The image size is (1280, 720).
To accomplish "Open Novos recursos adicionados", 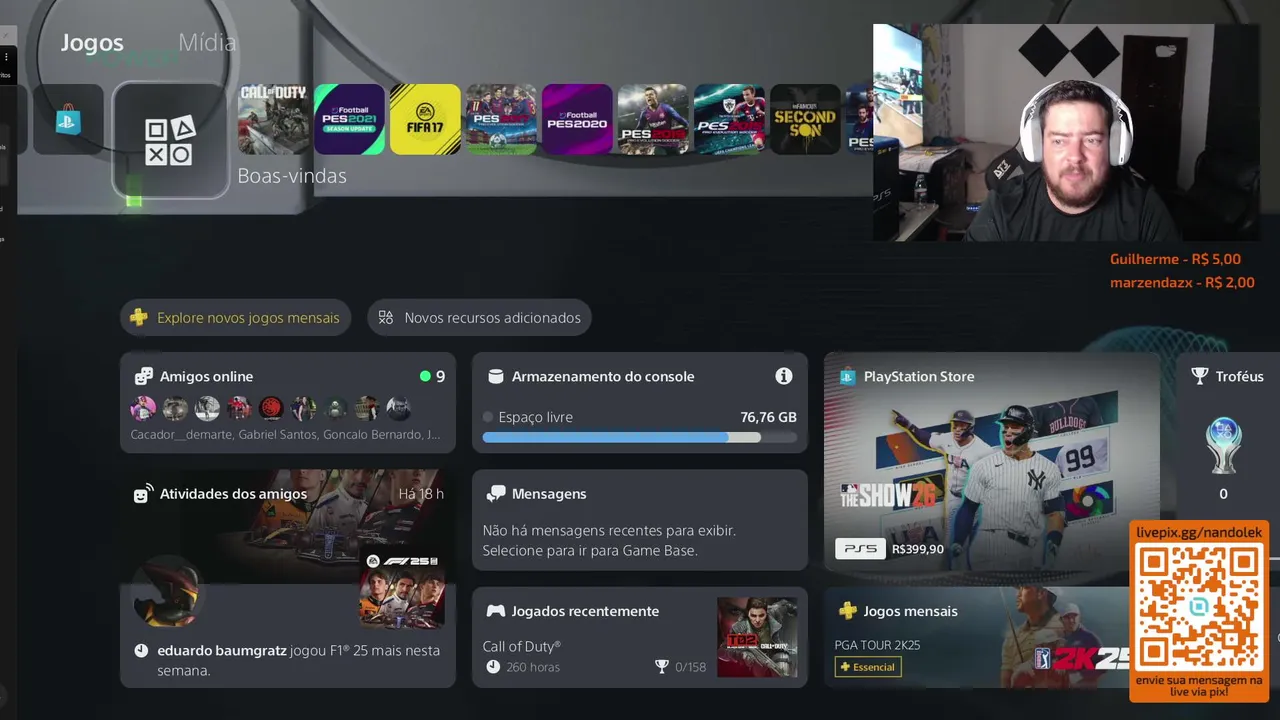I will 480,318.
